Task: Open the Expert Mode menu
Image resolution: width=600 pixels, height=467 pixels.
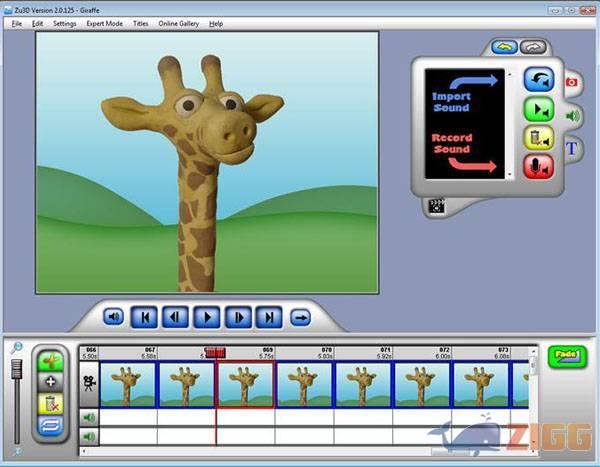Action: pos(105,23)
